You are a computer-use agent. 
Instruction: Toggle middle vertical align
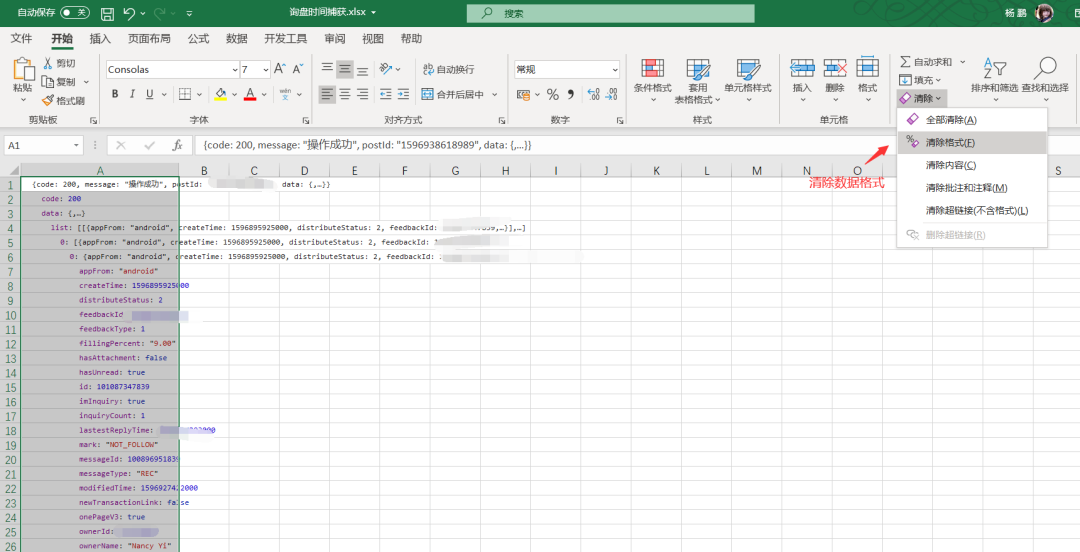click(344, 69)
